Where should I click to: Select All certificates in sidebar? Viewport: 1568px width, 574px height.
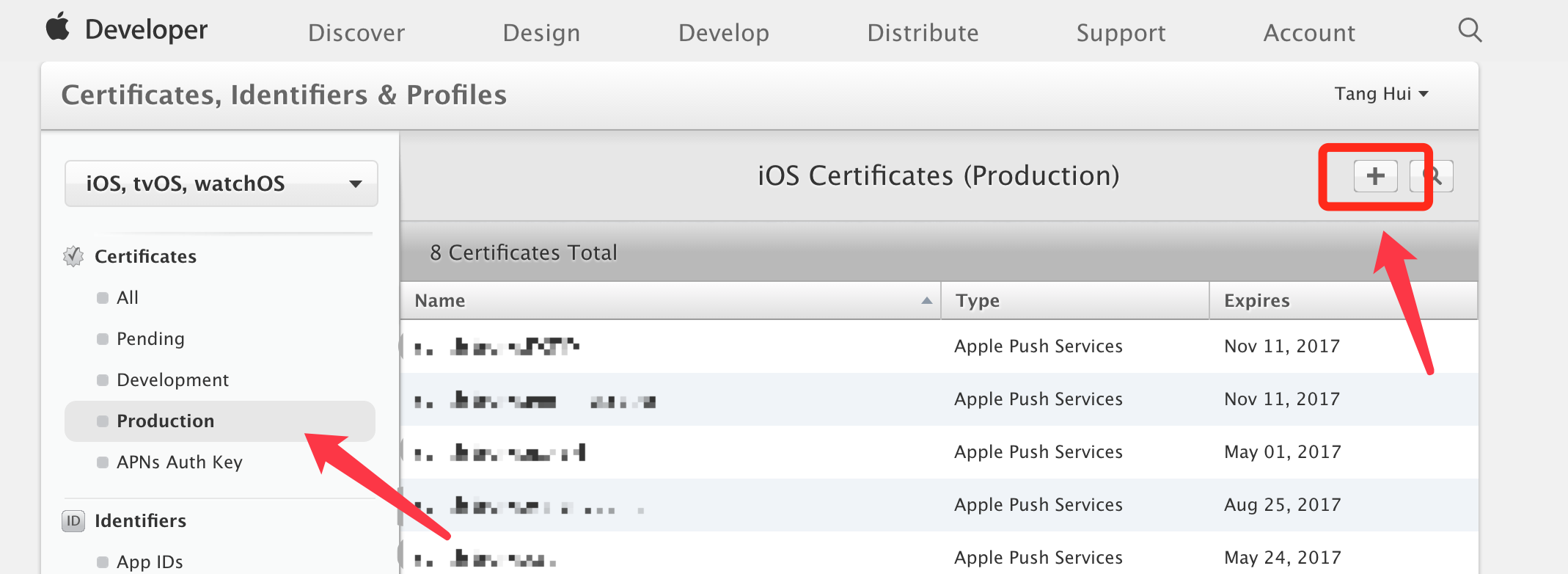coord(128,298)
